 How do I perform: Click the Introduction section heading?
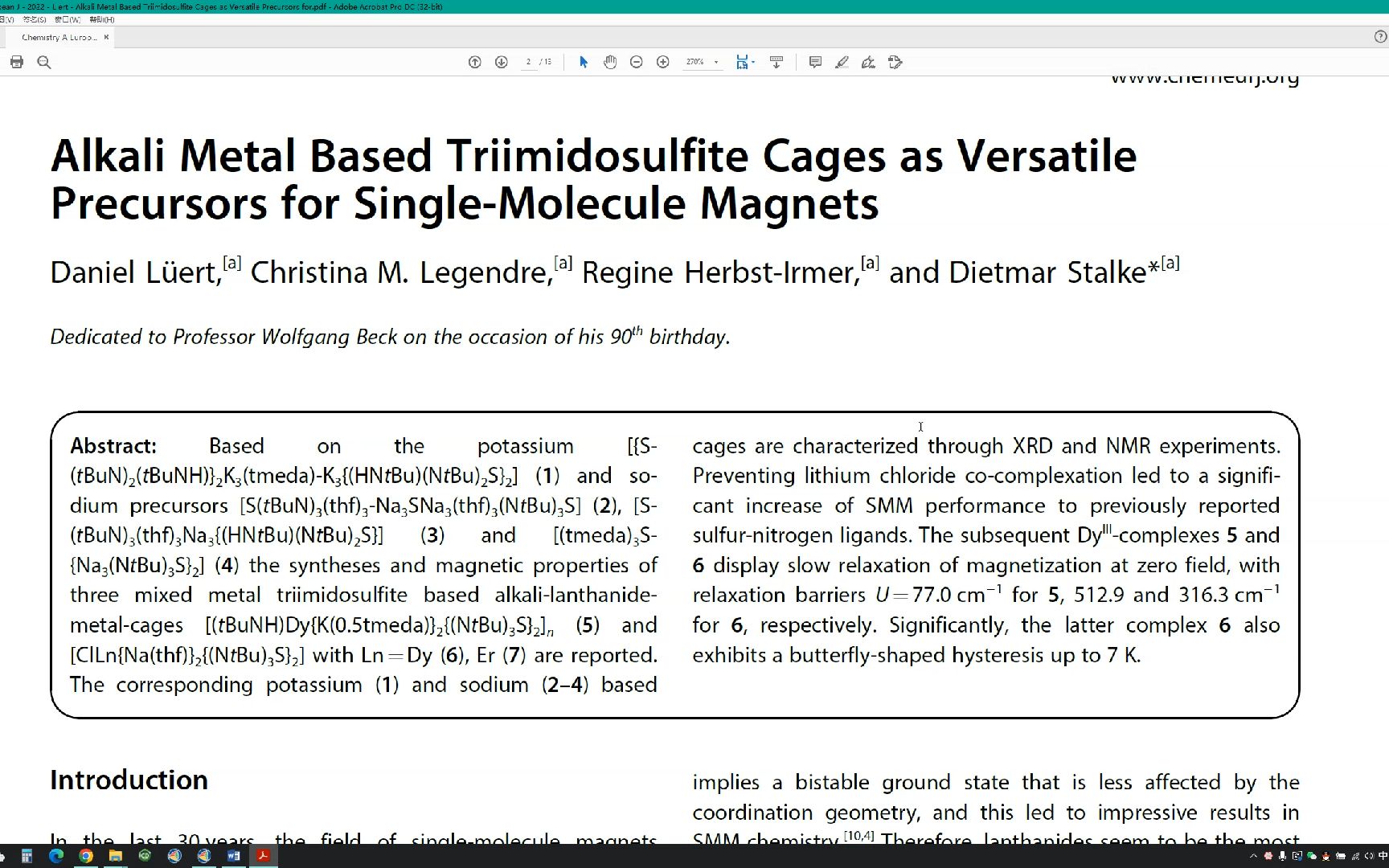[129, 780]
